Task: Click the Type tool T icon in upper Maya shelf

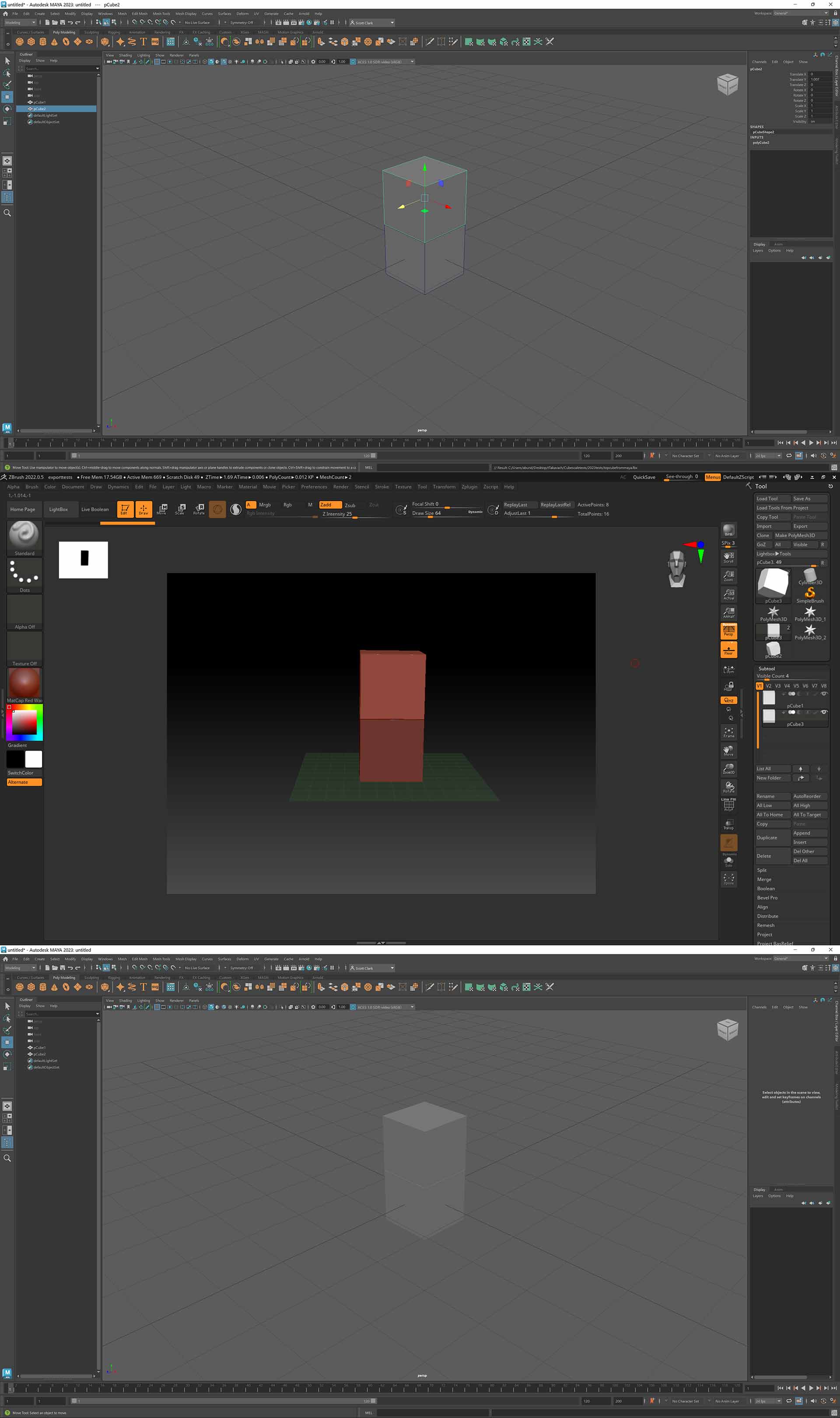Action: click(x=143, y=42)
